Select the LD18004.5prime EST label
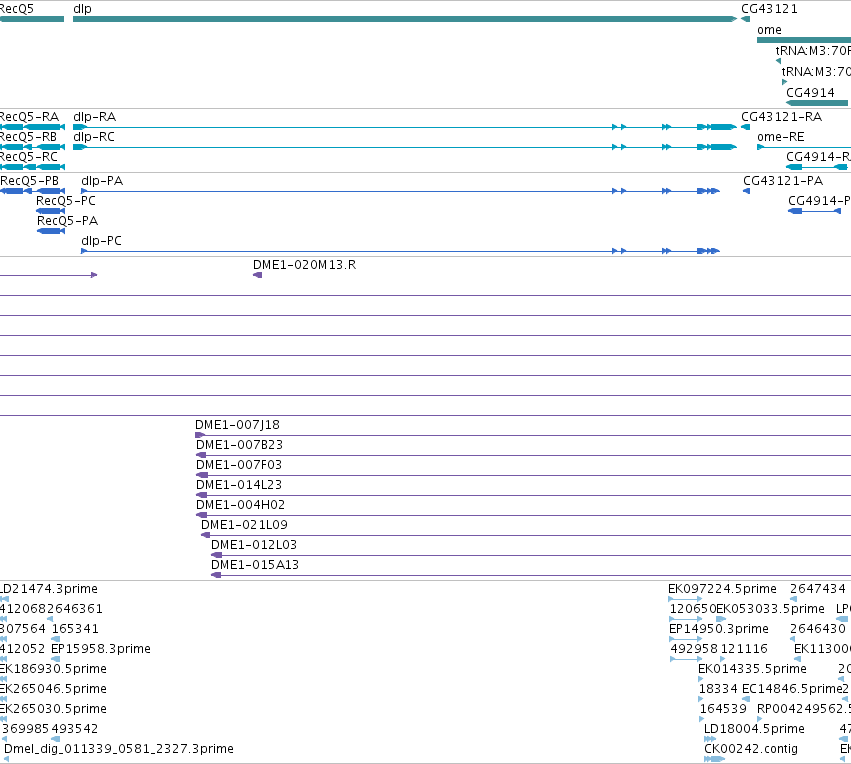 coord(754,729)
